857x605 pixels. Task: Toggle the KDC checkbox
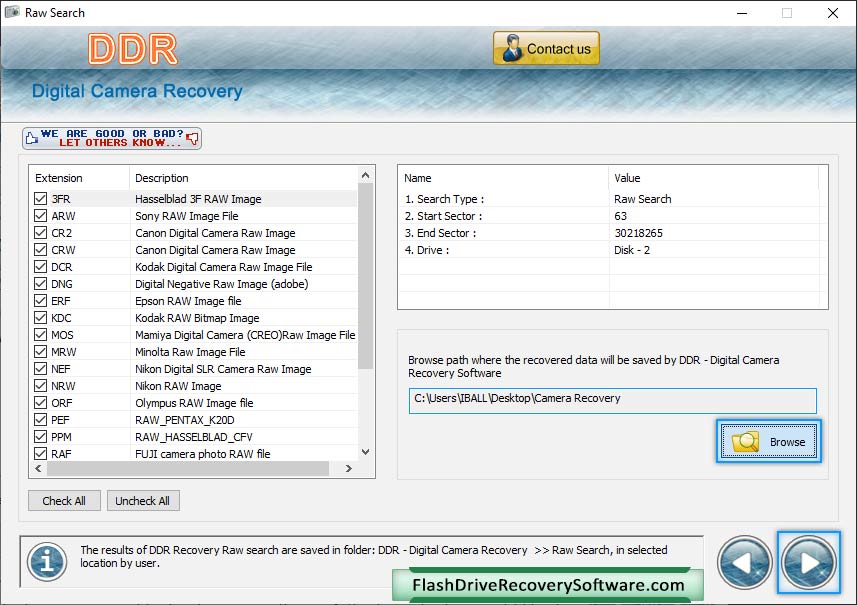(40, 317)
